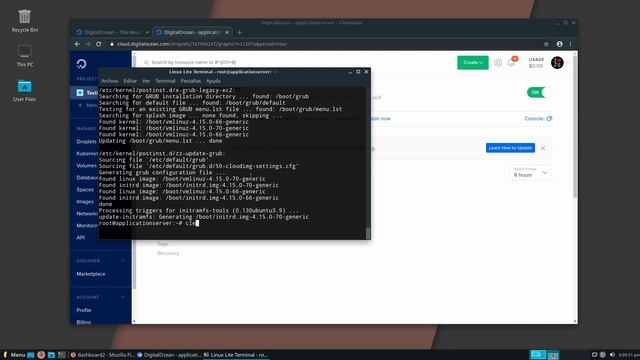Image resolution: width=640 pixels, height=360 pixels.
Task: Open the User Files desktop folder
Action: [24, 90]
